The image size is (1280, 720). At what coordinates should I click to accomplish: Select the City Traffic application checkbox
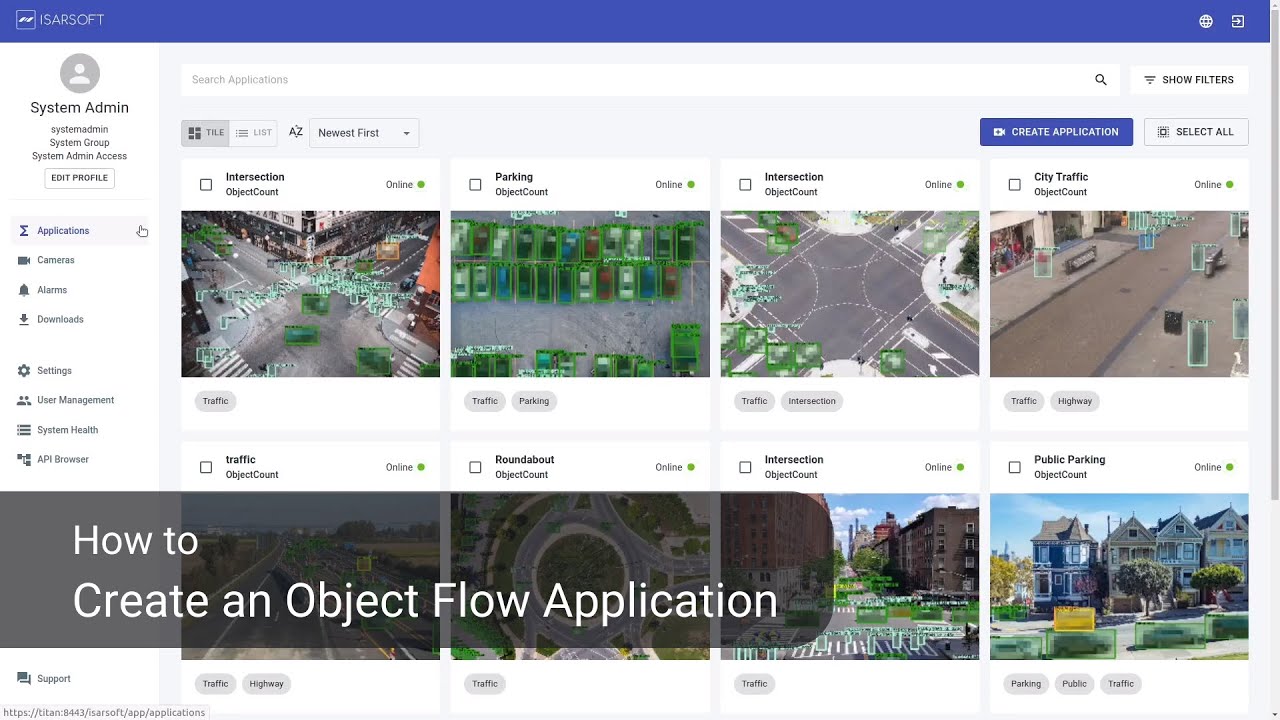1014,185
